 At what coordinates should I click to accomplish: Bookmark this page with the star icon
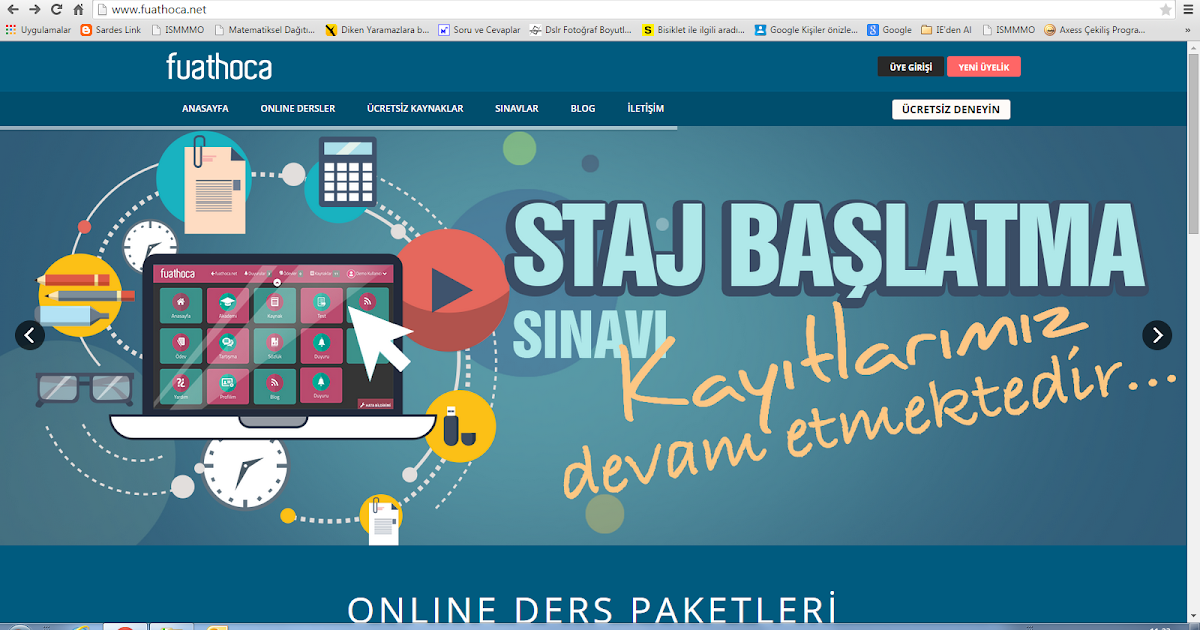coord(1166,9)
